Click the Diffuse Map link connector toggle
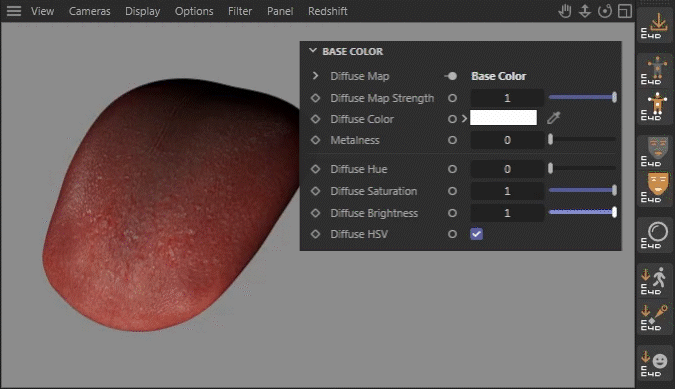This screenshot has height=389, width=675. tap(451, 76)
